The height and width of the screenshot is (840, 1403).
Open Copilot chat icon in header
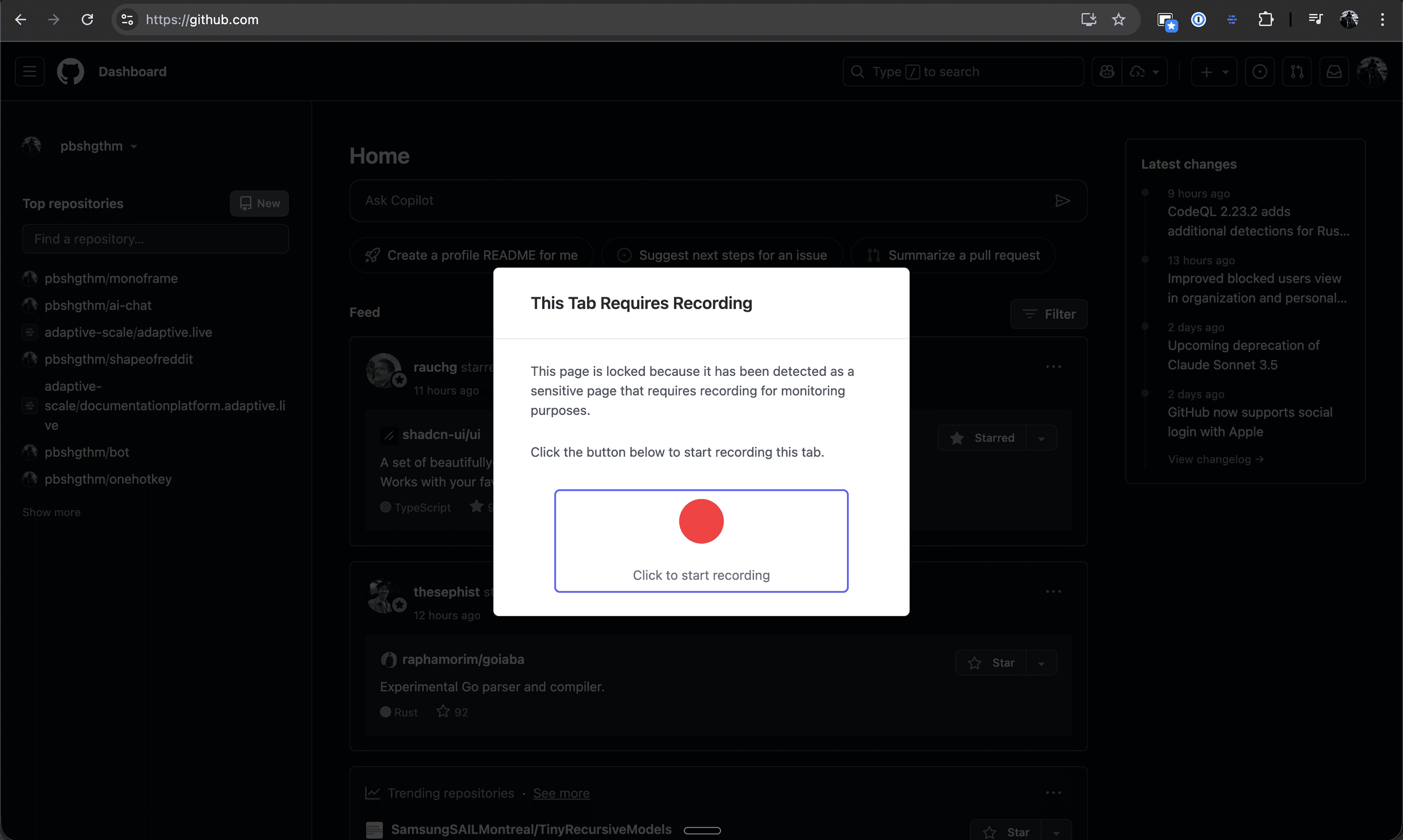pyautogui.click(x=1107, y=72)
